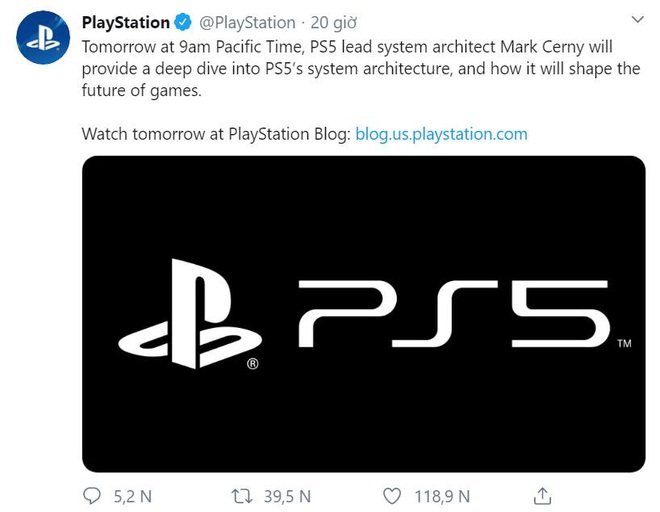Image resolution: width=660 pixels, height=512 pixels.
Task: Open blog.us.playstation.com link
Action: tap(441, 134)
